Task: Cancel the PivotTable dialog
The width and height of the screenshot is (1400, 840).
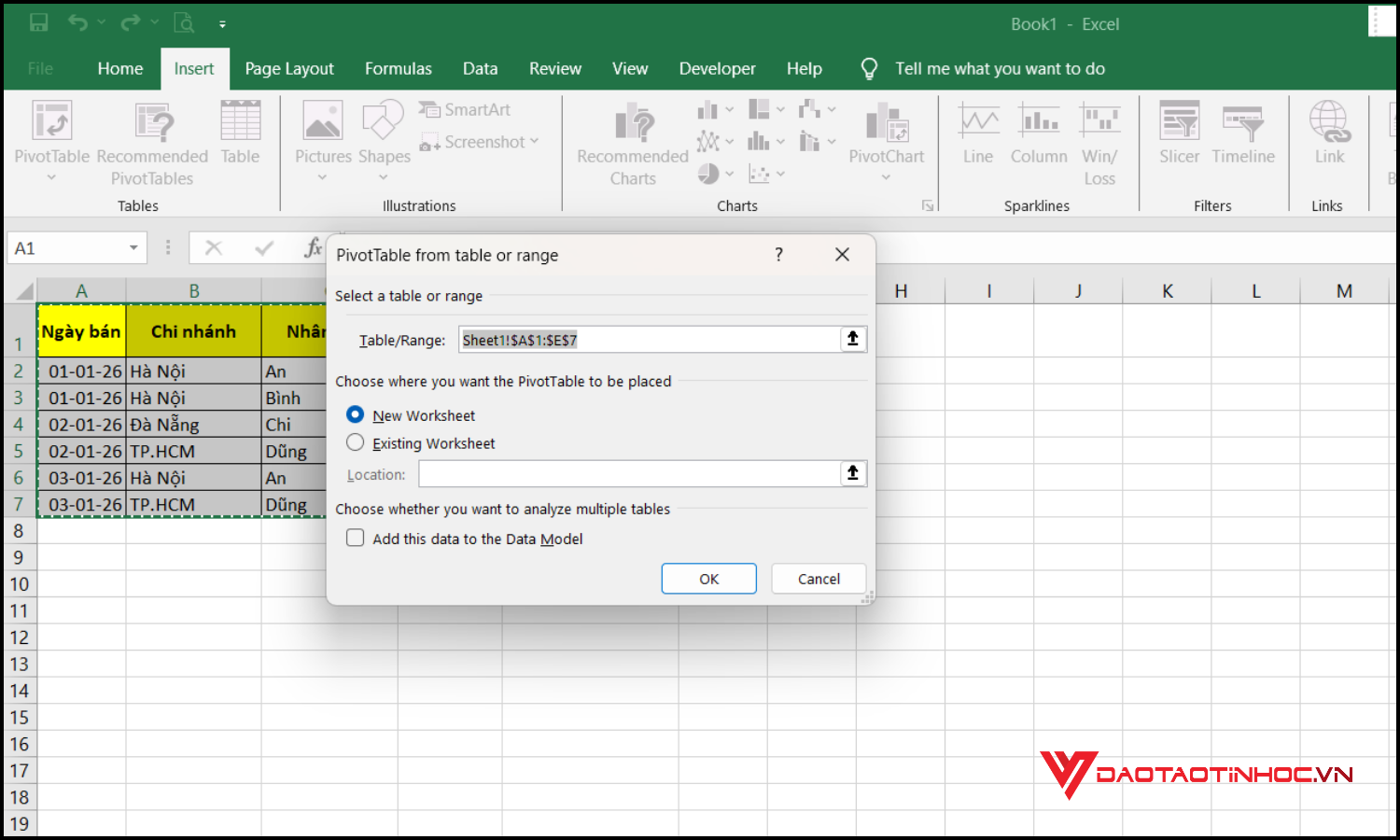Action: pyautogui.click(x=819, y=578)
